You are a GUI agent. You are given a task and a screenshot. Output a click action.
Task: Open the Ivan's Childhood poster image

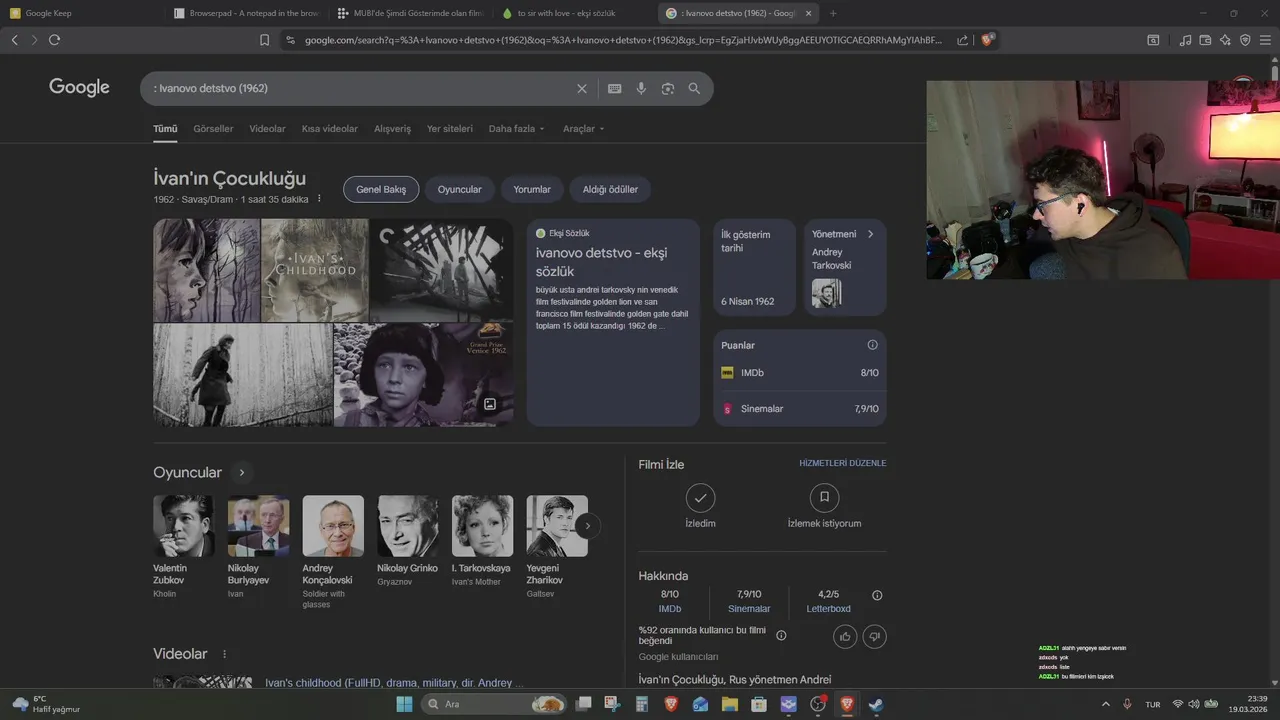315,270
